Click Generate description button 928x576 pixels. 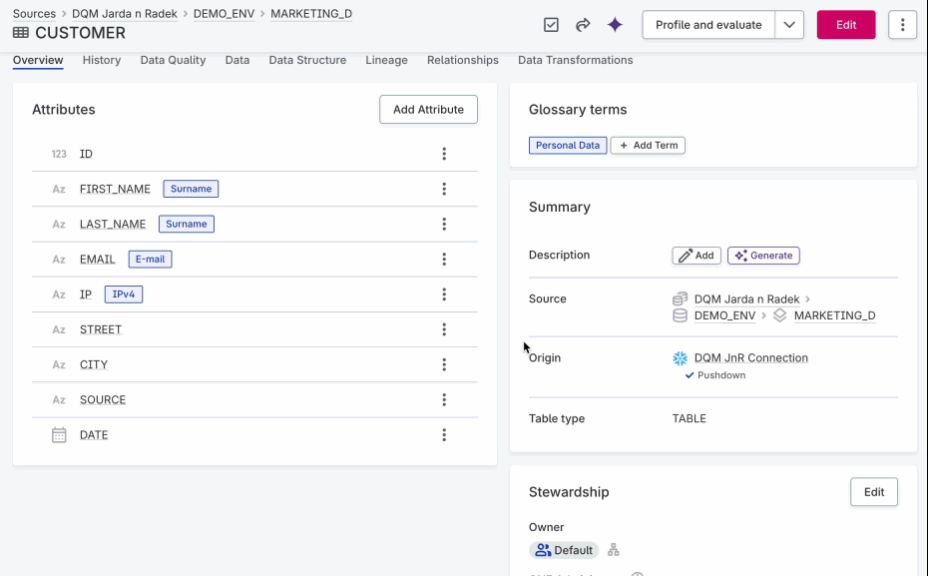(x=763, y=255)
